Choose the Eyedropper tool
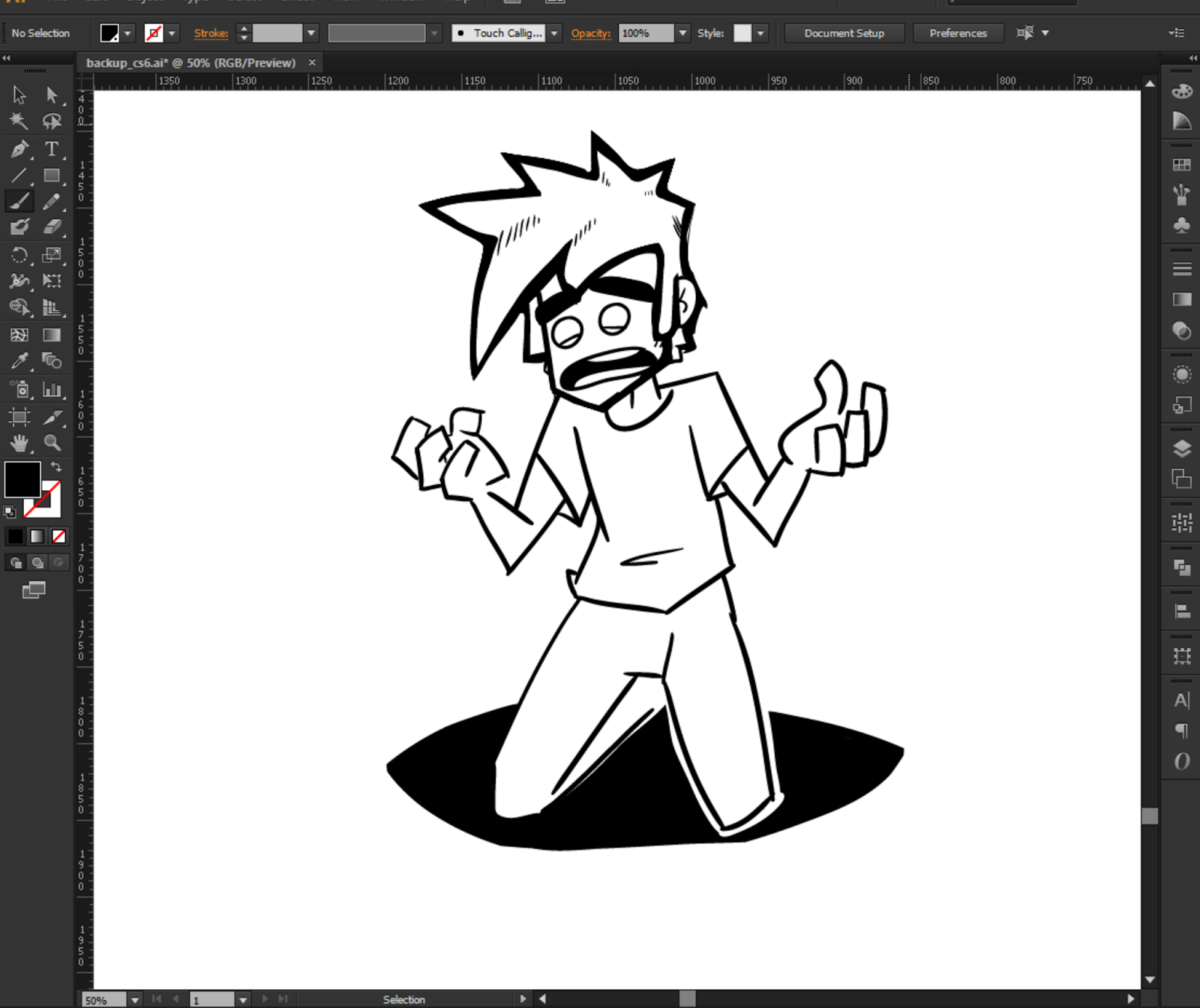 [19, 361]
